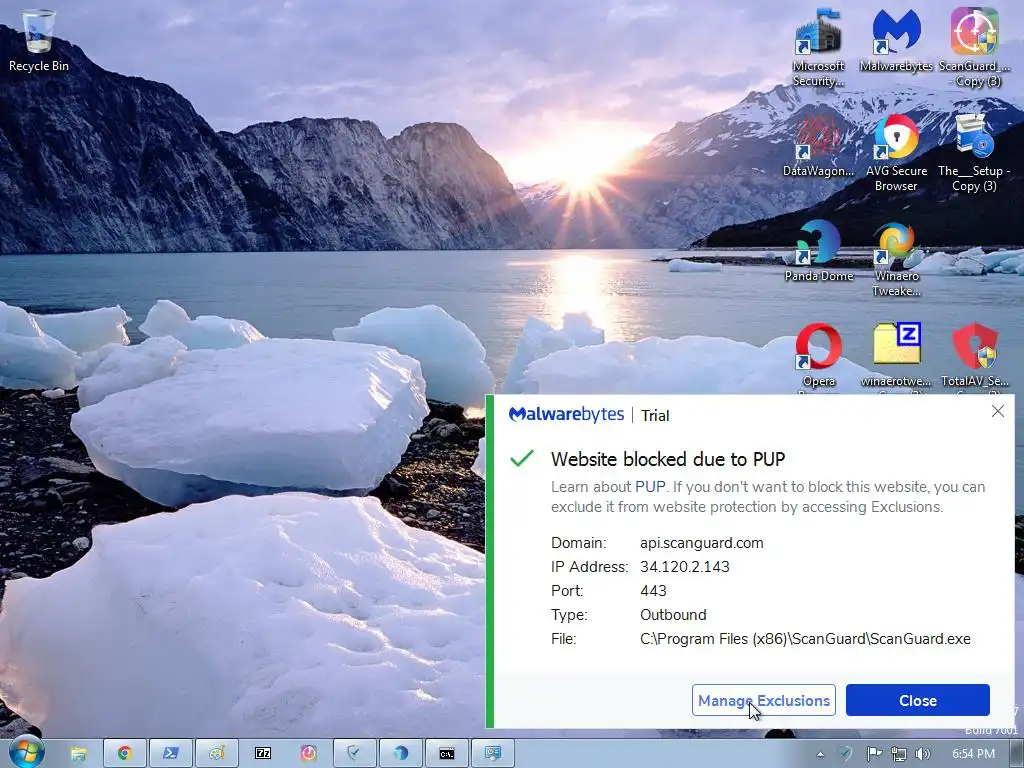1024x768 pixels.
Task: Launch Opera browser desktop shortcut
Action: coord(818,356)
